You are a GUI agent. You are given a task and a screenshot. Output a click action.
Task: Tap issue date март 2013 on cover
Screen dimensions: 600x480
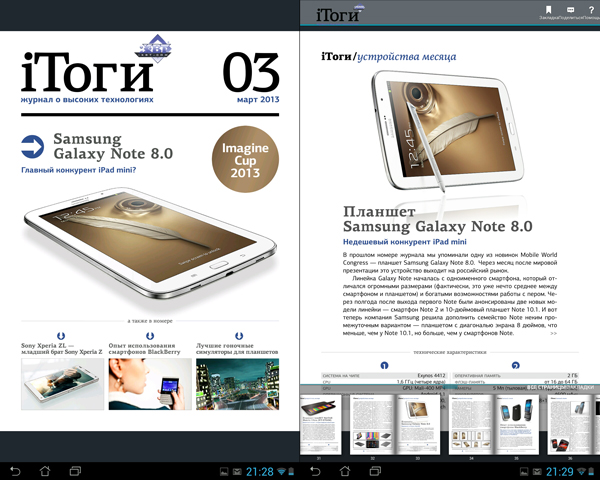point(258,100)
